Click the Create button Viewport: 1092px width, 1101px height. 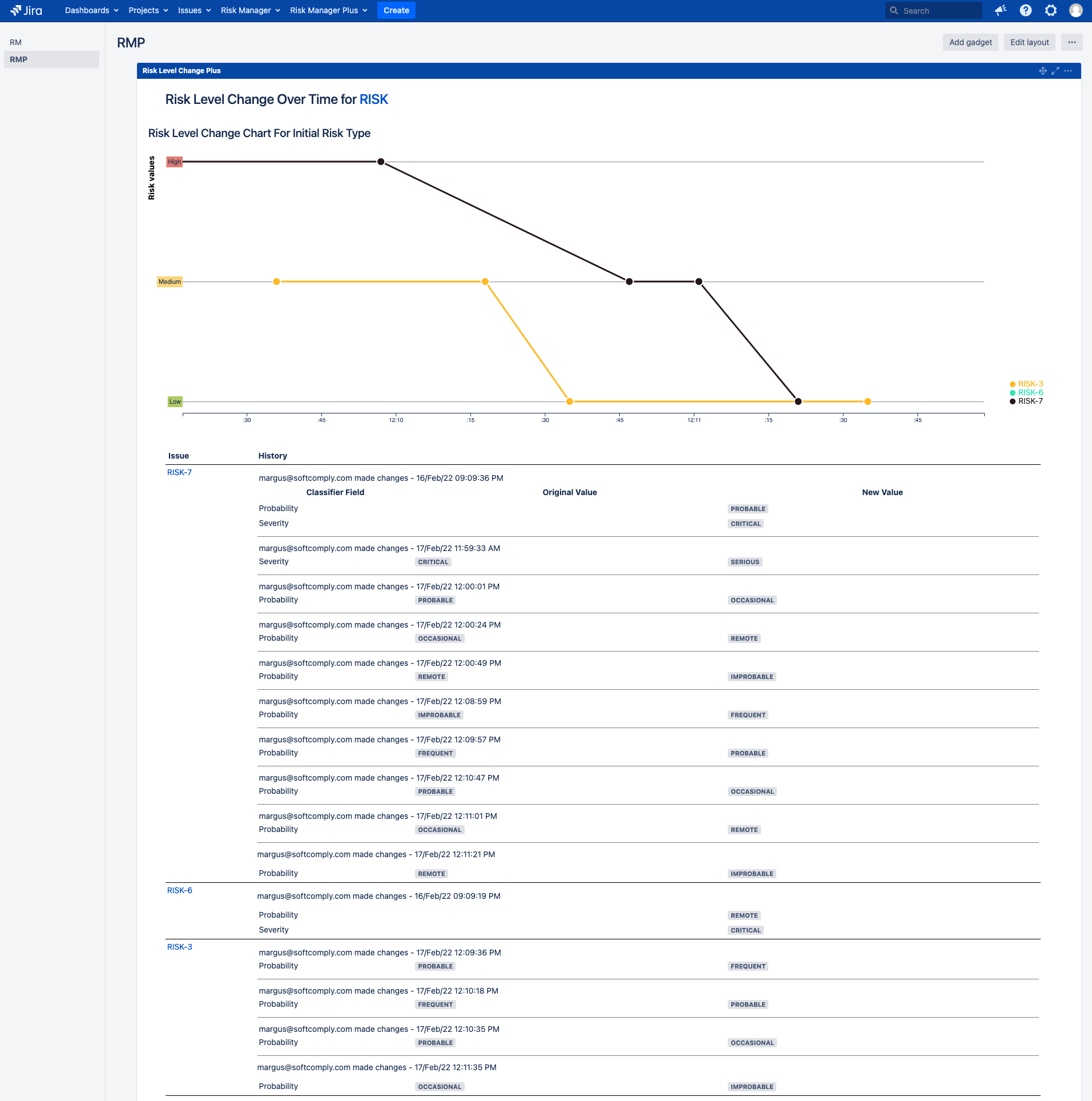point(396,10)
